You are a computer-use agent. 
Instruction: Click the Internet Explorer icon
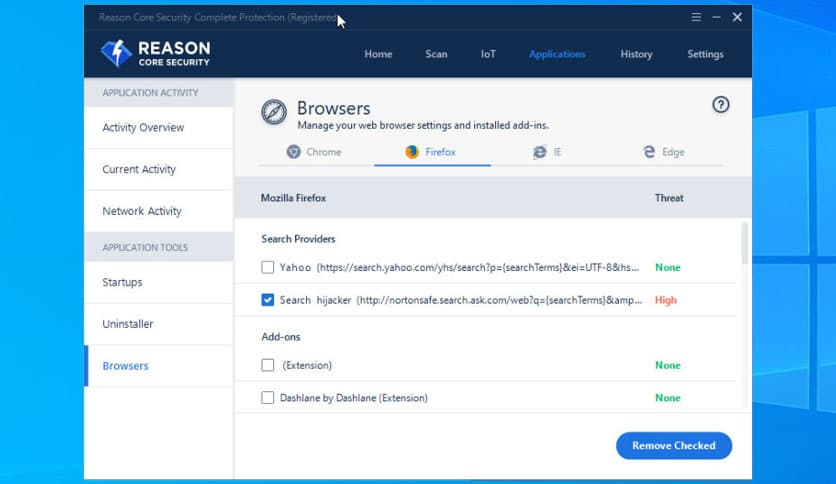[540, 152]
